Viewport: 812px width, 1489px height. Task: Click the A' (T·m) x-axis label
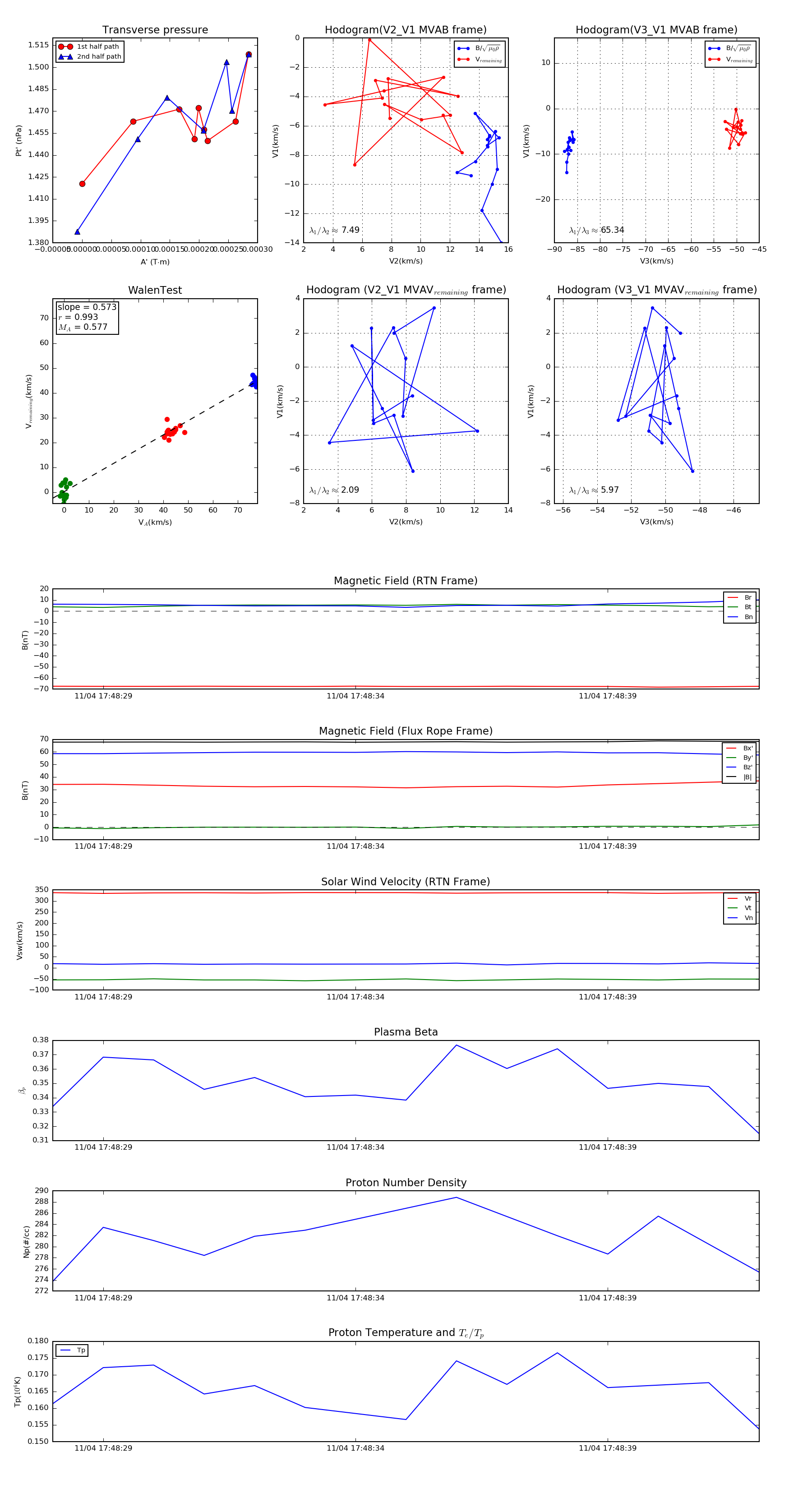[155, 262]
